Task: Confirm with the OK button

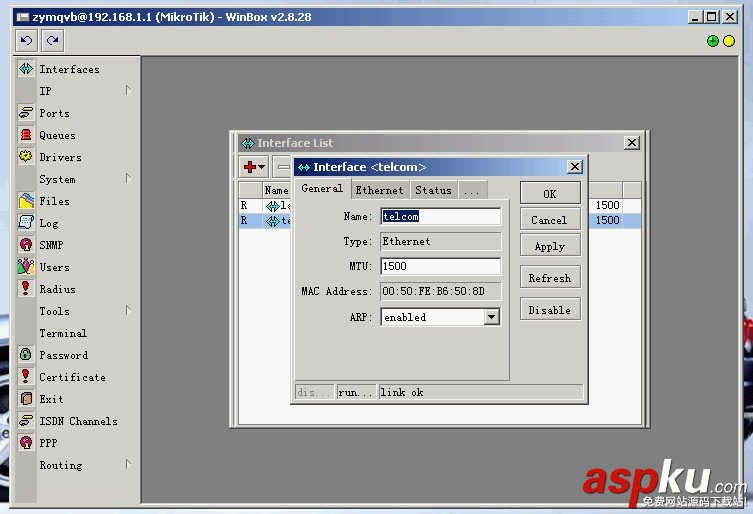Action: pyautogui.click(x=550, y=194)
